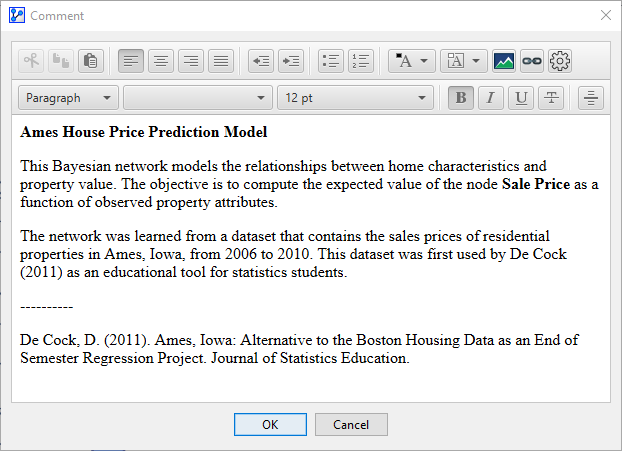Toggle Underline formatting button
The width and height of the screenshot is (622, 451).
tap(521, 98)
